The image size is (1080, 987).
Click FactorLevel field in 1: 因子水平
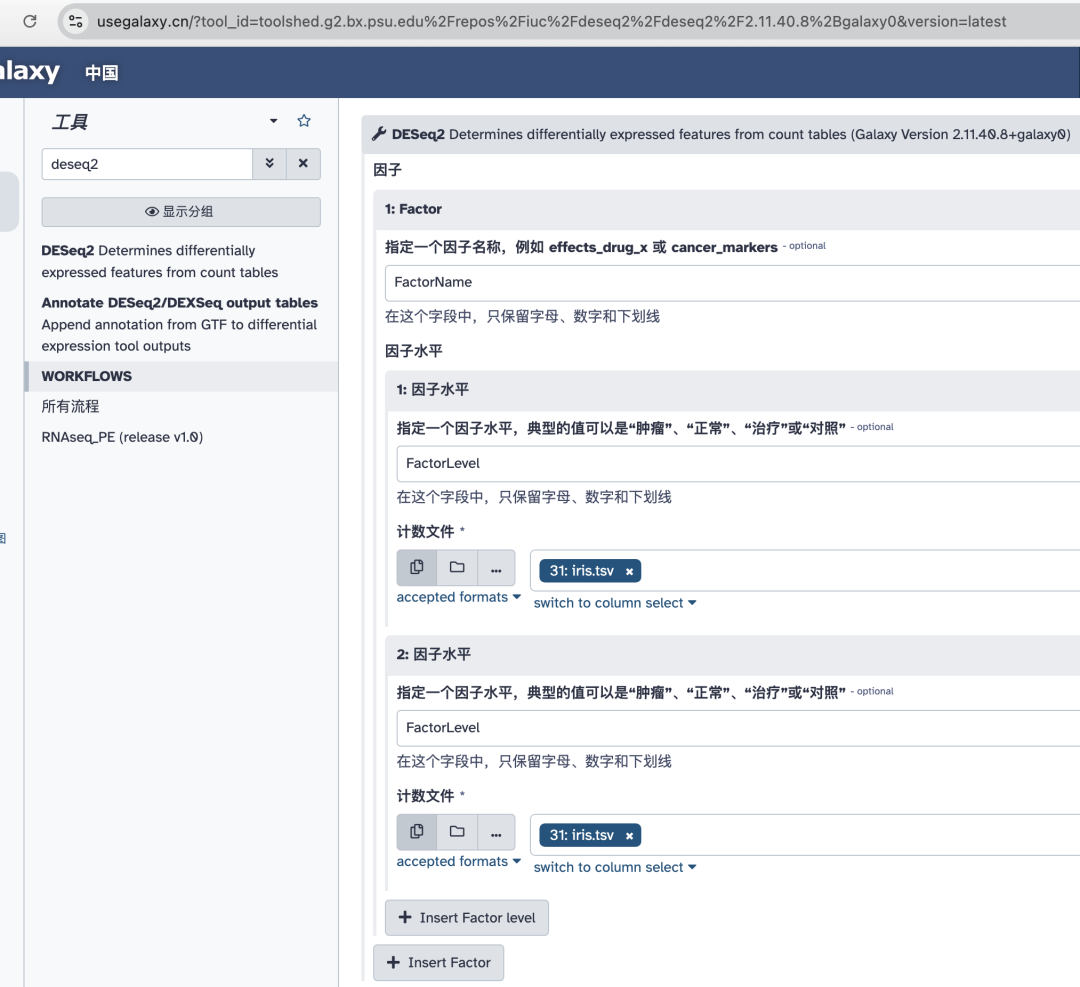pyautogui.click(x=738, y=464)
